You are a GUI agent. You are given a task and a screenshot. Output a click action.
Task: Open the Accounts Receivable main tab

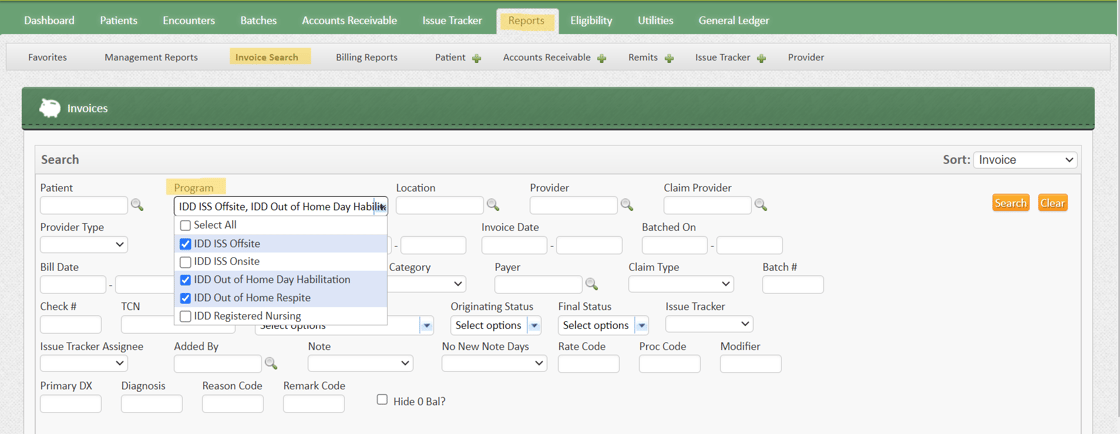[x=349, y=21]
